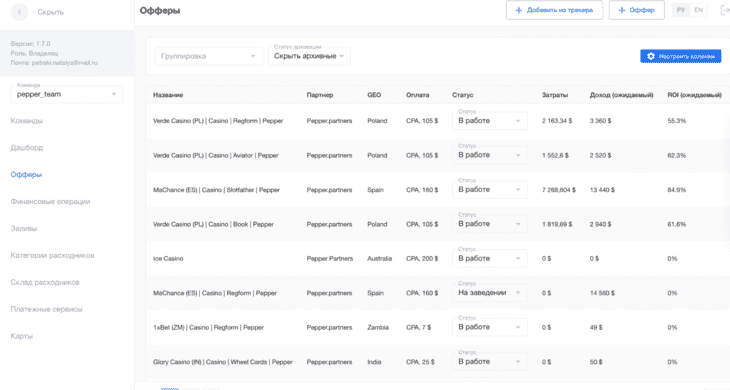730x390 pixels.
Task: Click the logout icon in top right corner
Action: 725,10
